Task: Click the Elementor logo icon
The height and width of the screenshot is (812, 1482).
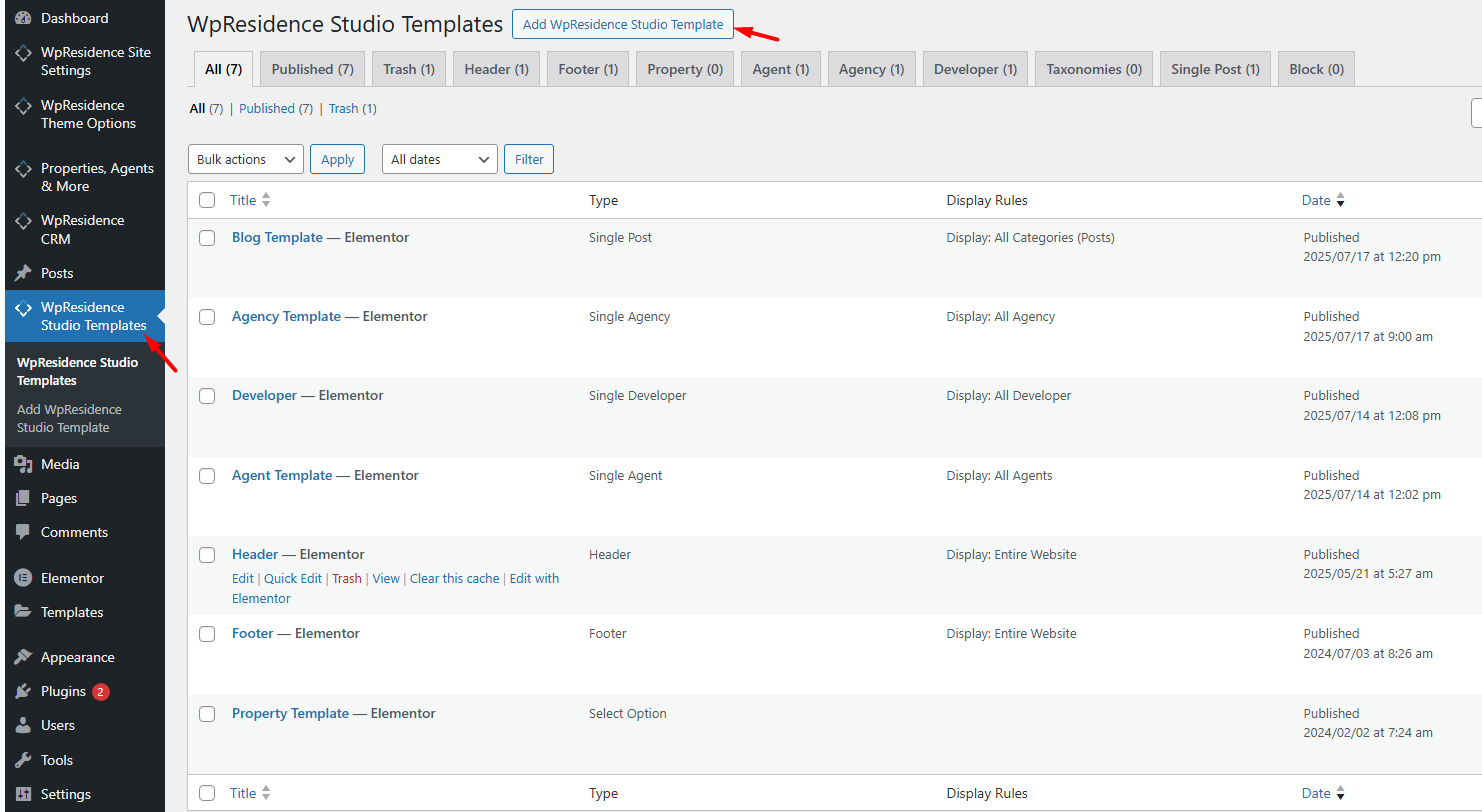Action: pos(23,578)
